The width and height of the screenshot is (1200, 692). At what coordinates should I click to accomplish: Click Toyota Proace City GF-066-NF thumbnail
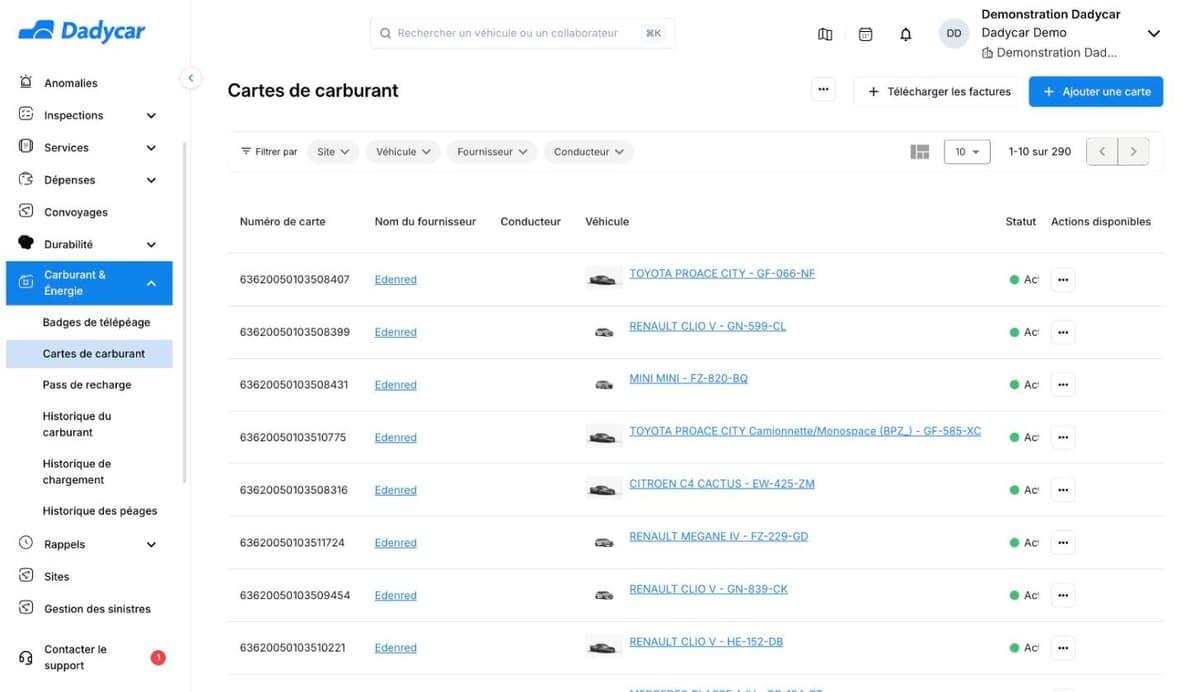point(603,278)
